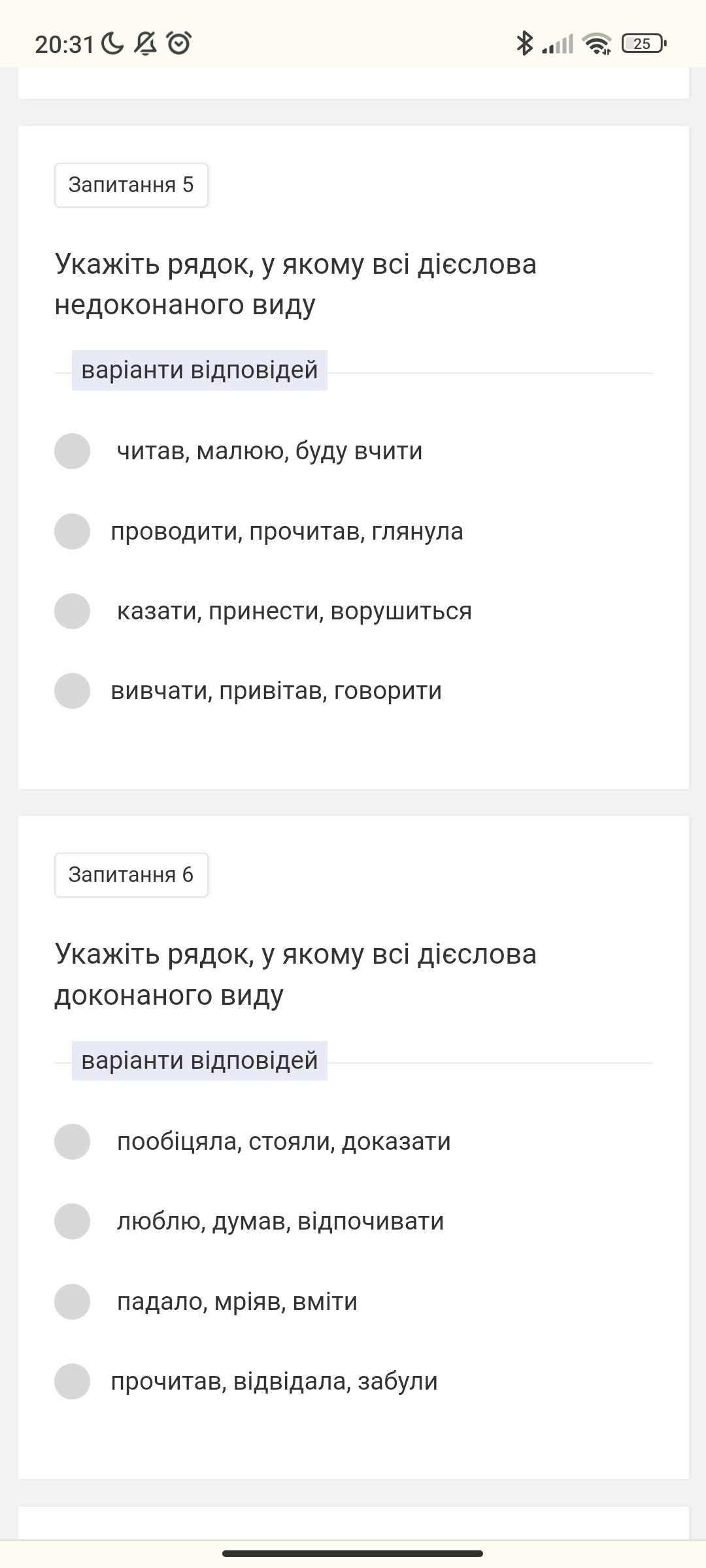Tap the 'Запитання 5' label

tap(131, 185)
